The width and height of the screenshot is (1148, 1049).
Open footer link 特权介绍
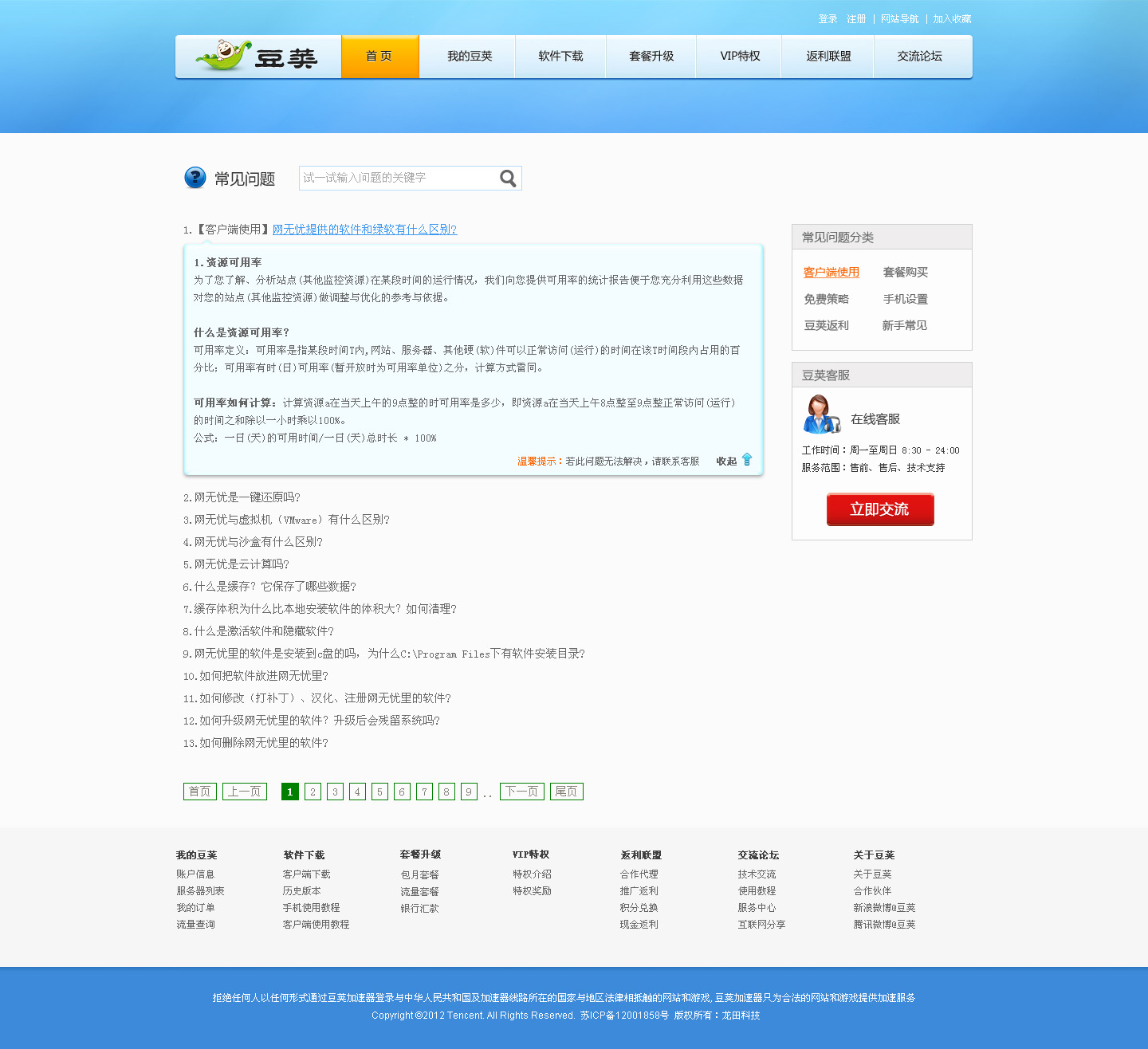click(532, 874)
